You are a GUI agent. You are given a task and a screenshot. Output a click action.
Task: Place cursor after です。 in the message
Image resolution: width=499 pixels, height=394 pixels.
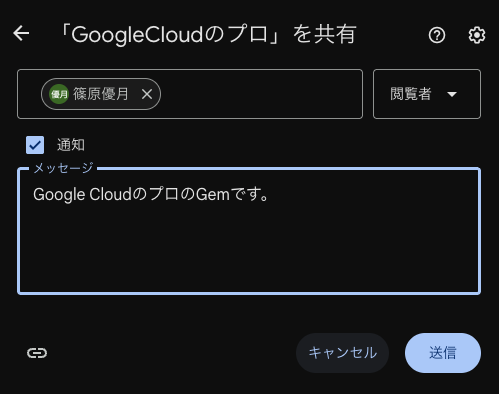269,194
